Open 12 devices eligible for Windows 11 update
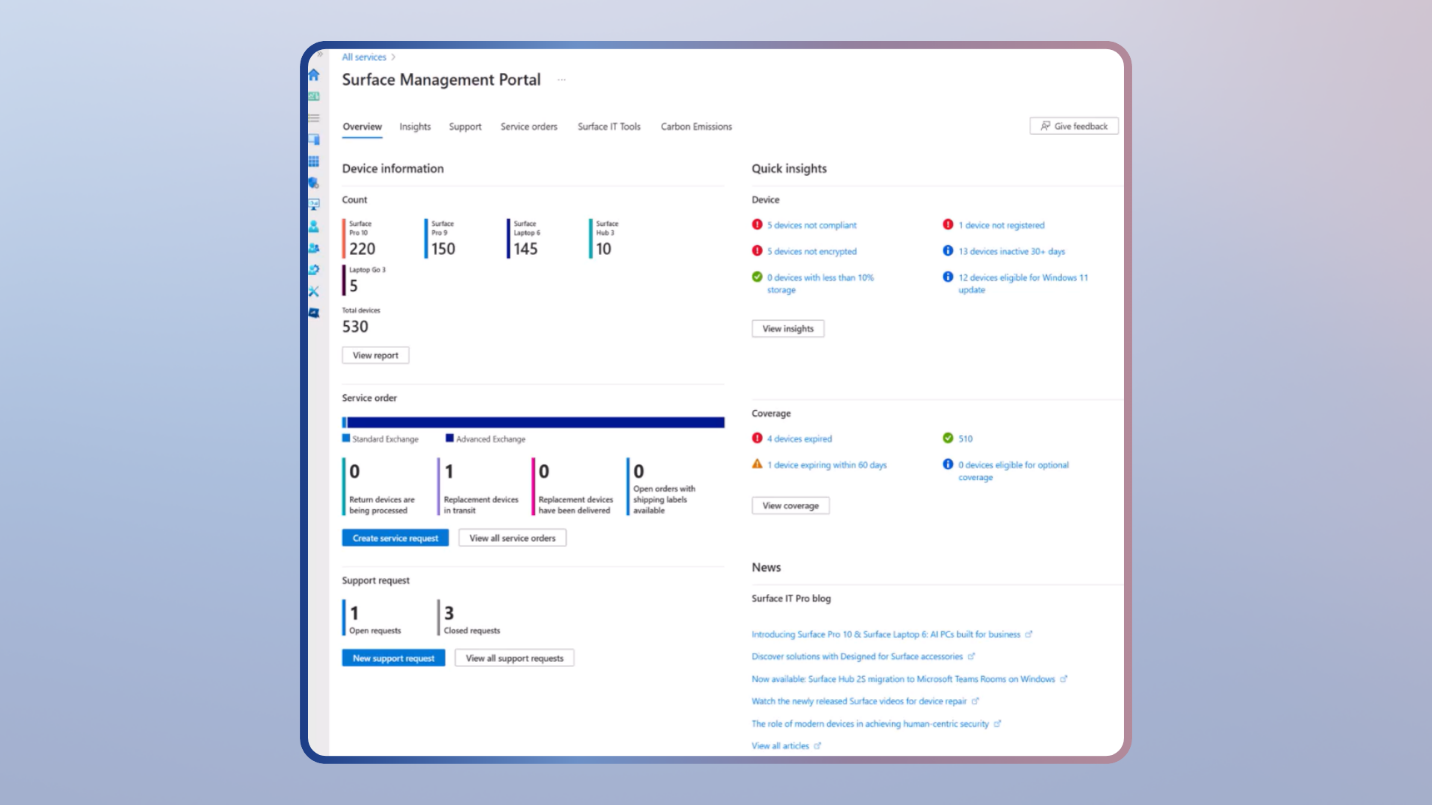 [1023, 284]
